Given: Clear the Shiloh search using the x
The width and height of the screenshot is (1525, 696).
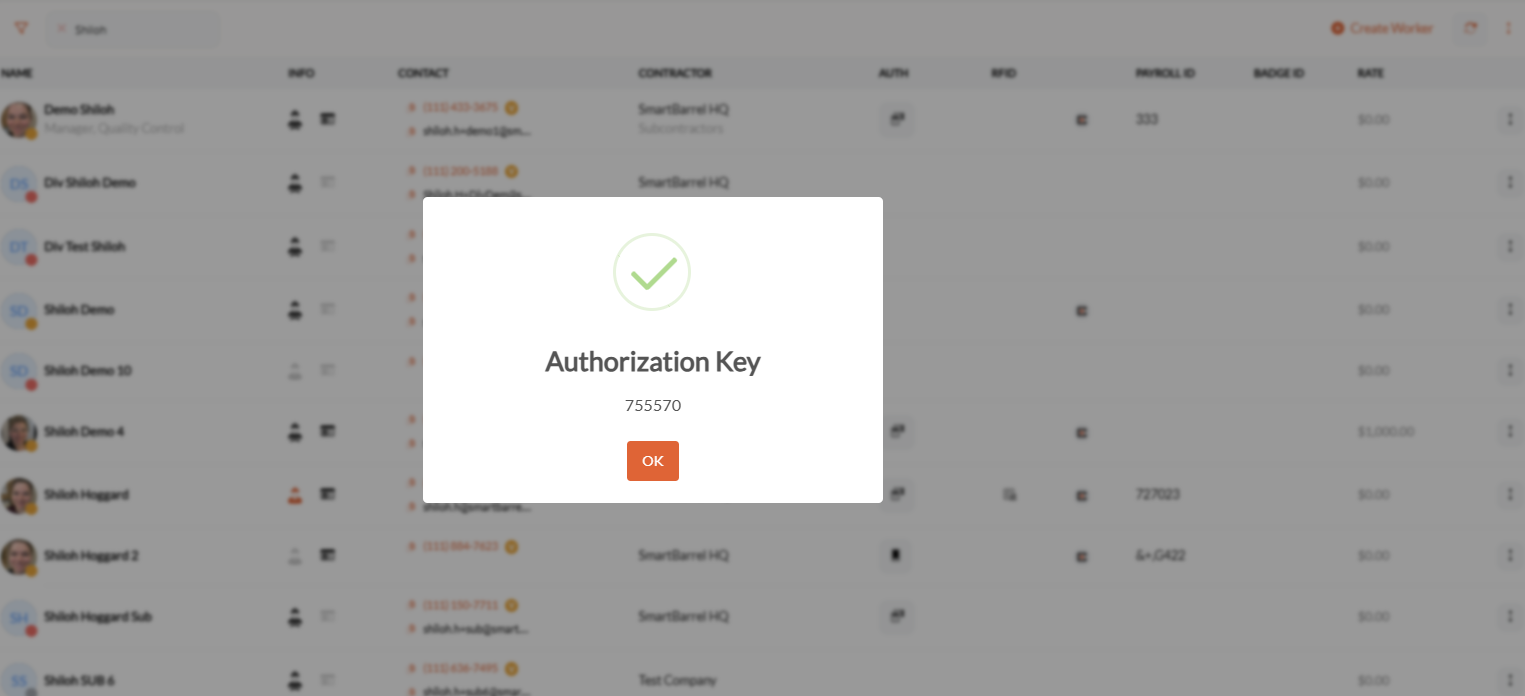Looking at the screenshot, I should coord(60,28).
